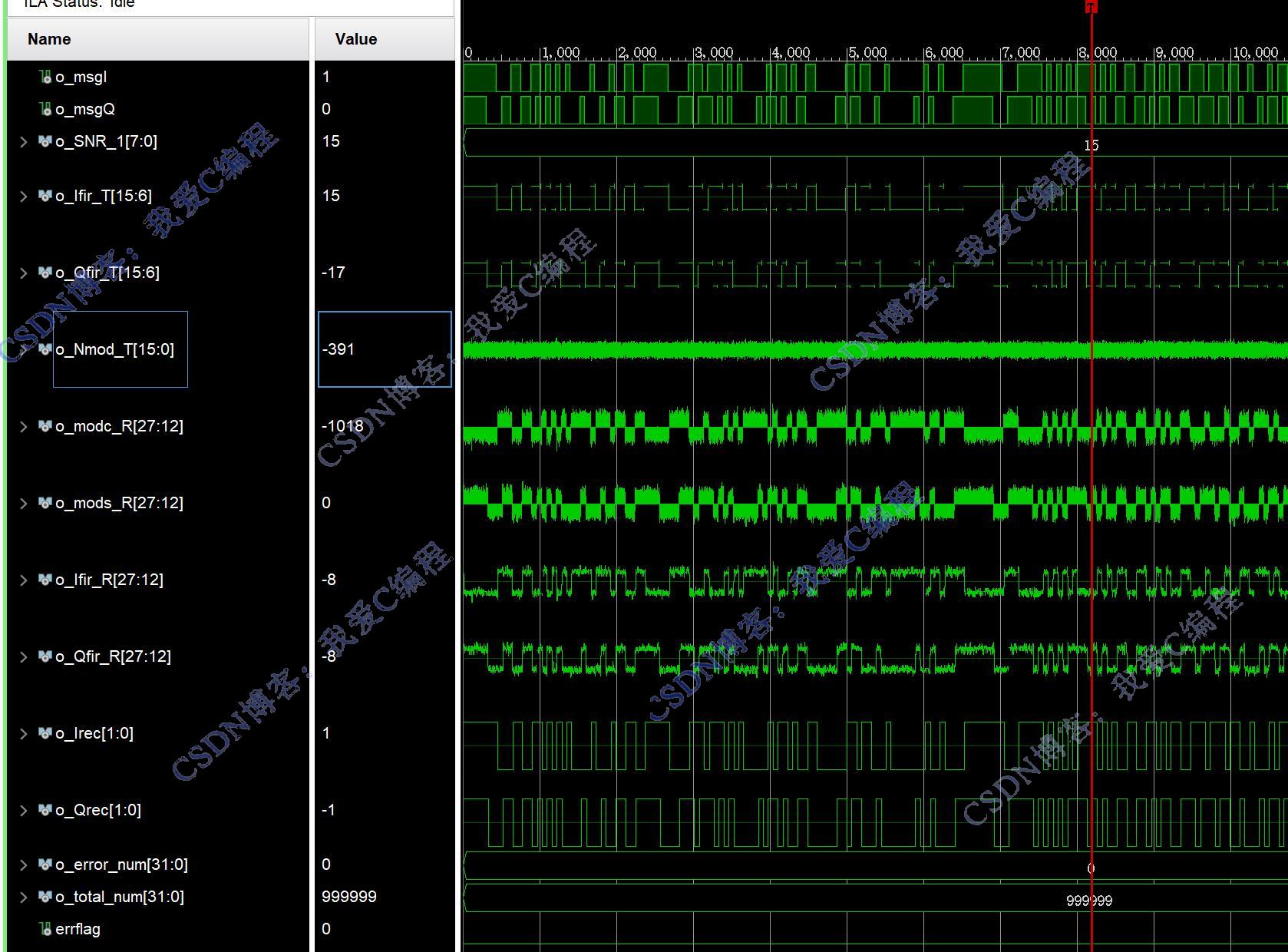Expand the o_Qrec[1:0] bus
1288x952 pixels.
click(x=23, y=810)
